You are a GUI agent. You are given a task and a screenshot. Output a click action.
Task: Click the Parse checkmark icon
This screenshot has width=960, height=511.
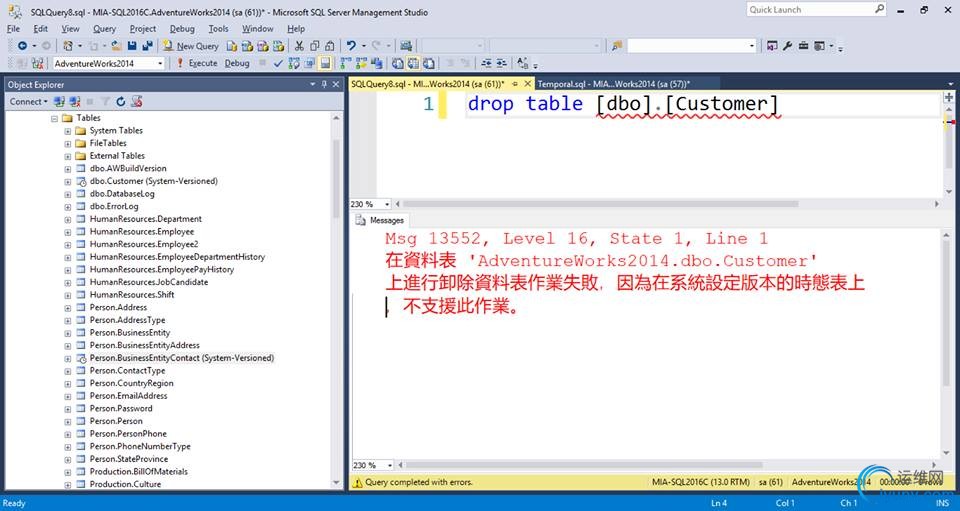tap(279, 63)
